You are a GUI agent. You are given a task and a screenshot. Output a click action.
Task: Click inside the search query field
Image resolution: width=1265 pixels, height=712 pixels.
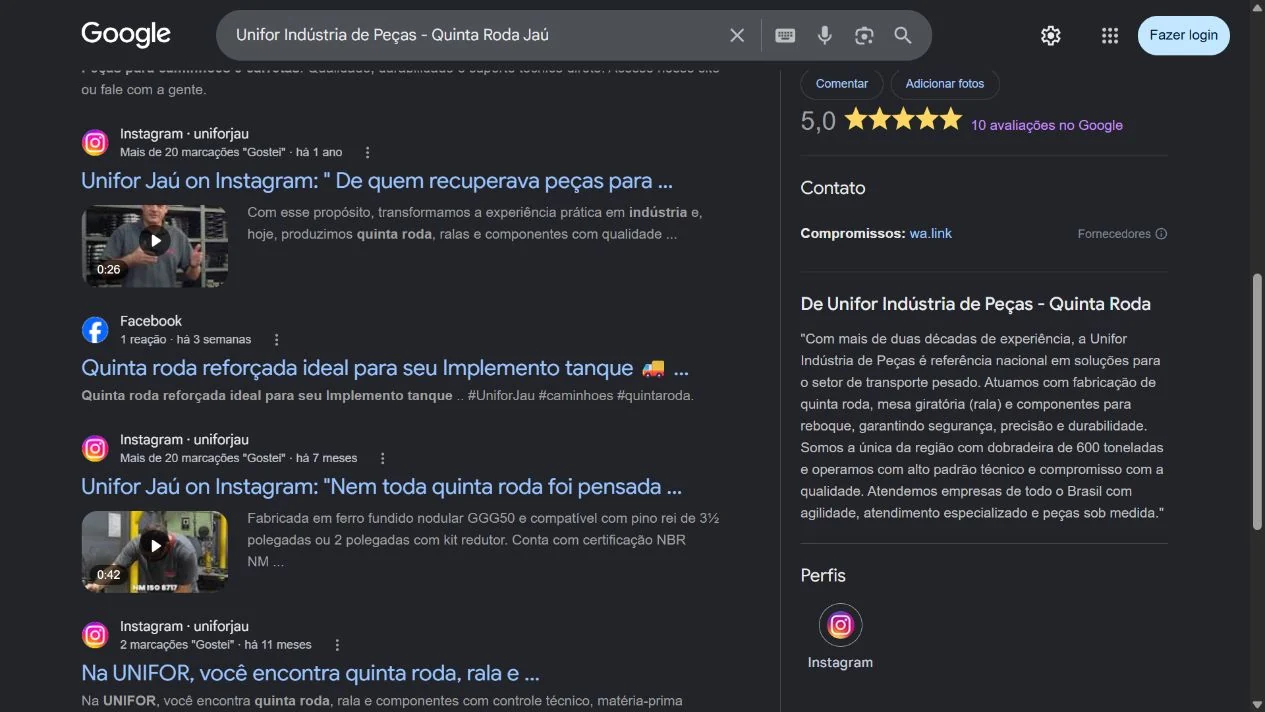[x=475, y=35]
